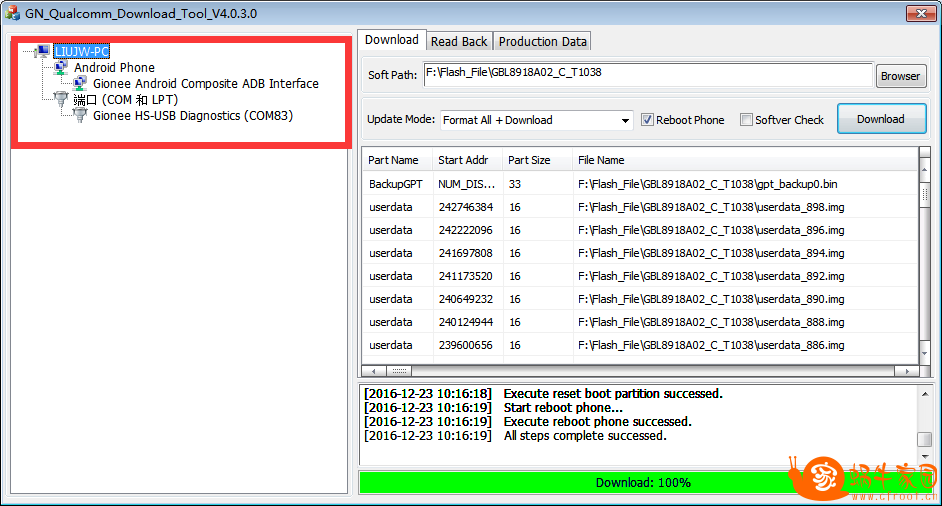Click the Gionee HS-USB Diagnostics port icon
The width and height of the screenshot is (942, 506).
click(x=80, y=115)
